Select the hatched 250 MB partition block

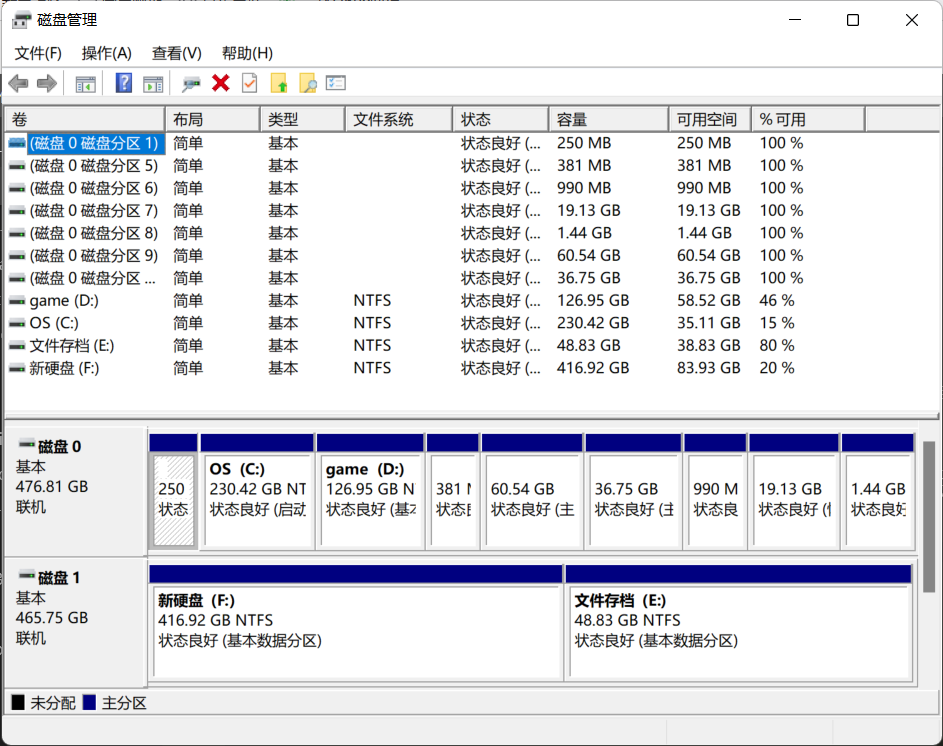pos(173,501)
